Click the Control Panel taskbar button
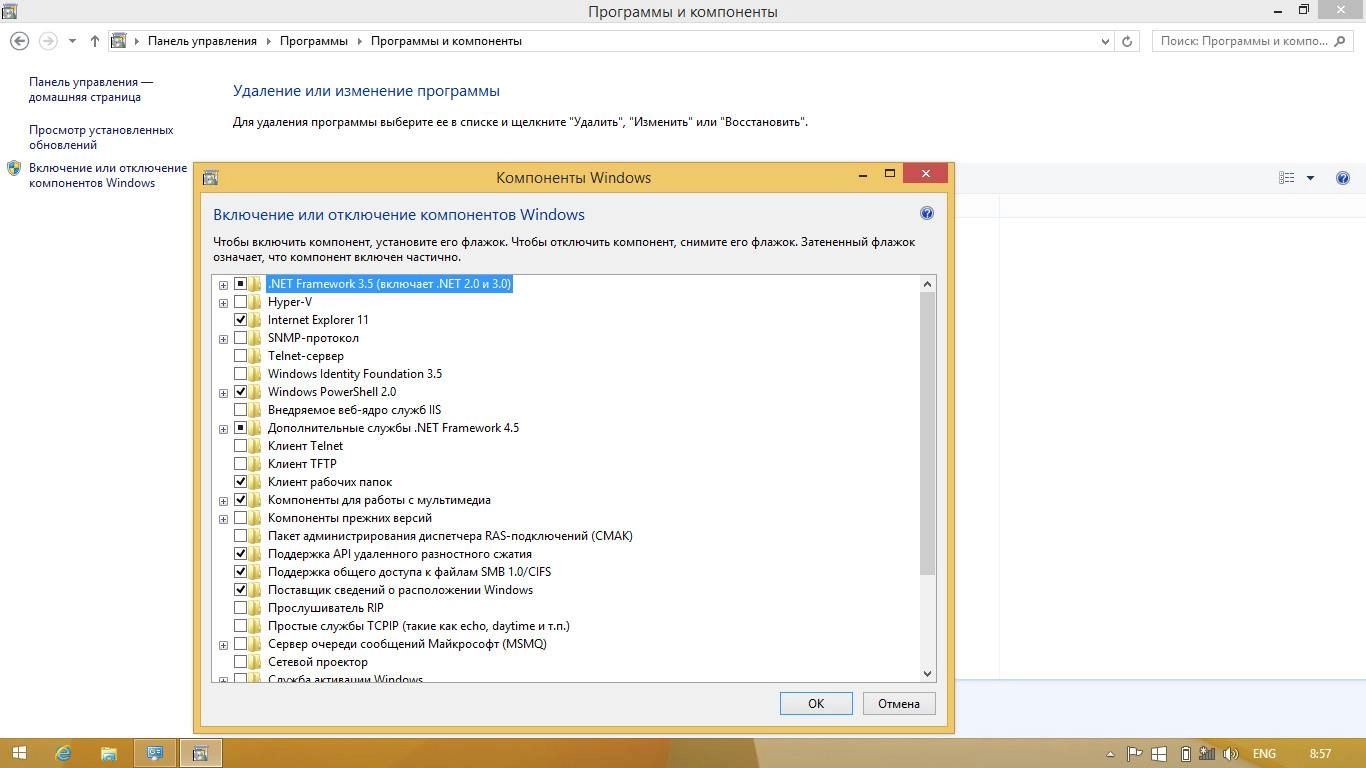 (156, 753)
